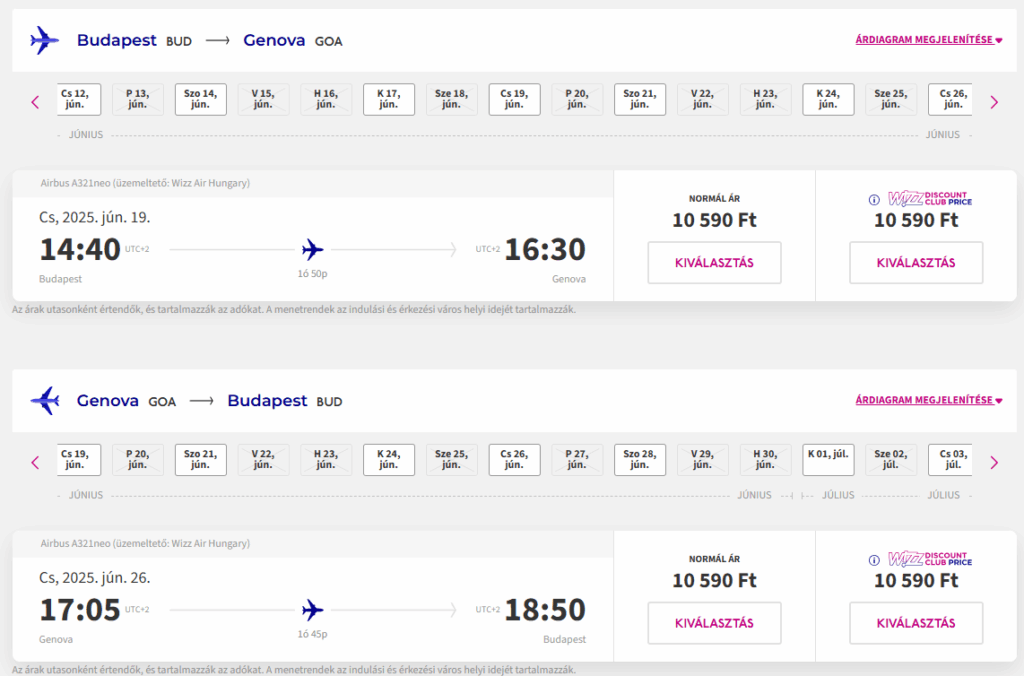Click the return Genova–Budapest airplane icon
Screen dimensions: 1024x676
pos(44,400)
